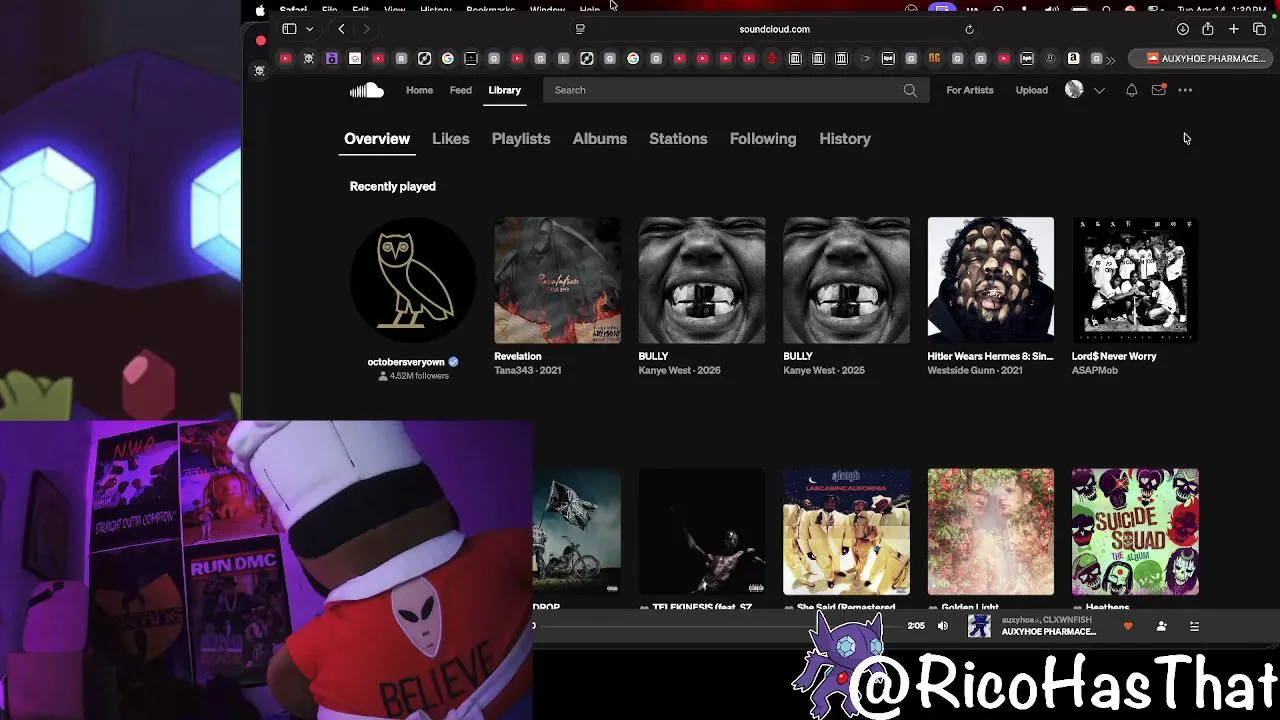Open the Albums tab
The height and width of the screenshot is (720, 1280).
click(600, 139)
